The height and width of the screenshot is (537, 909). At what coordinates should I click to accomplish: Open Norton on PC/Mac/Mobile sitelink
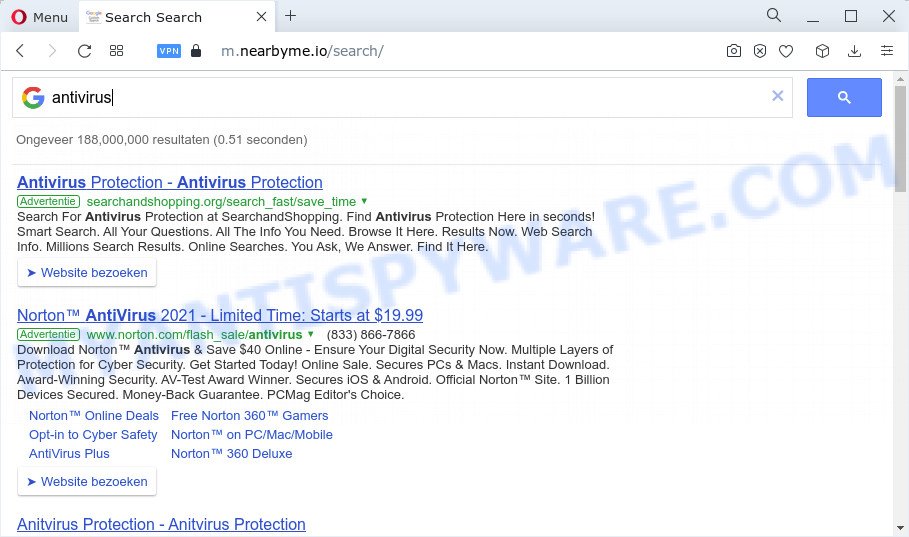252,435
